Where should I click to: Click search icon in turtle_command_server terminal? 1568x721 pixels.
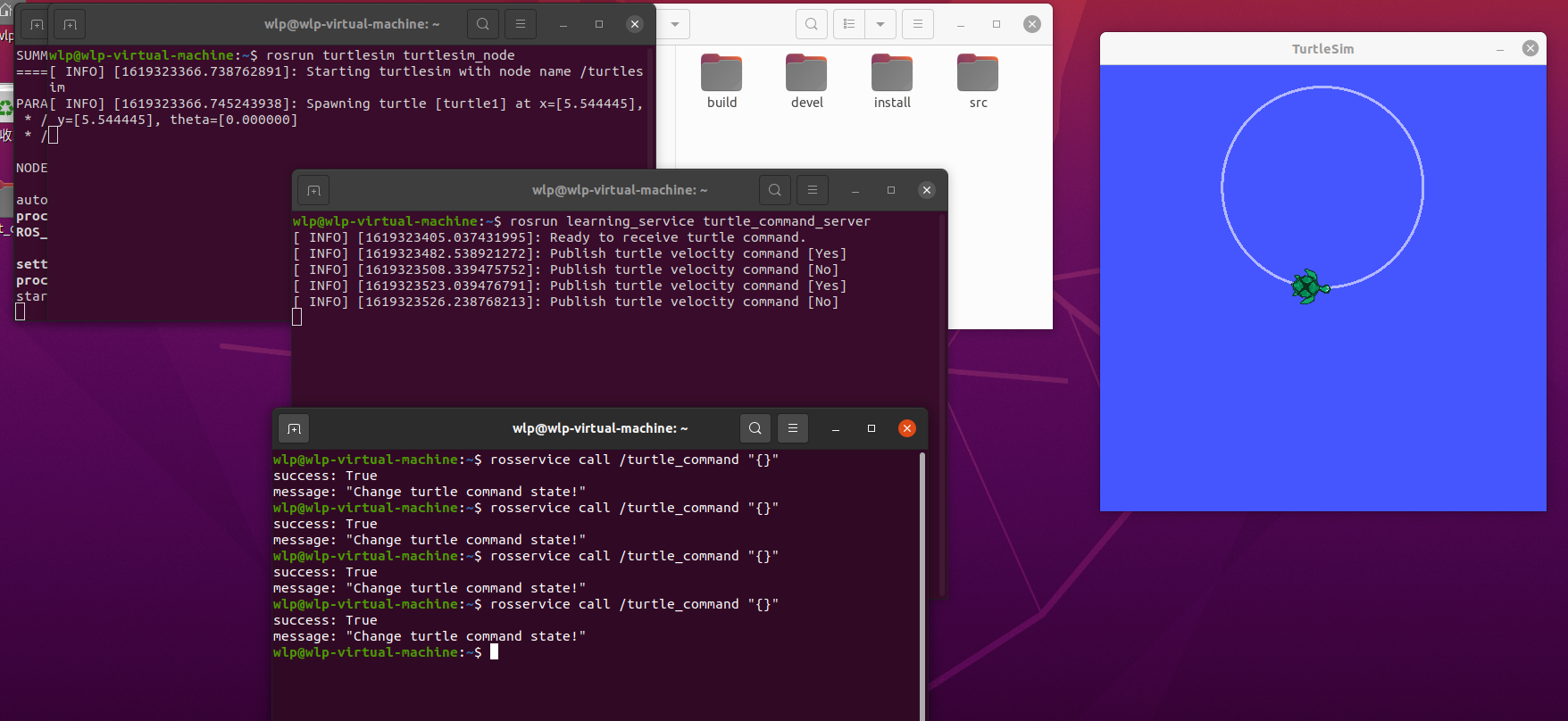[x=775, y=190]
